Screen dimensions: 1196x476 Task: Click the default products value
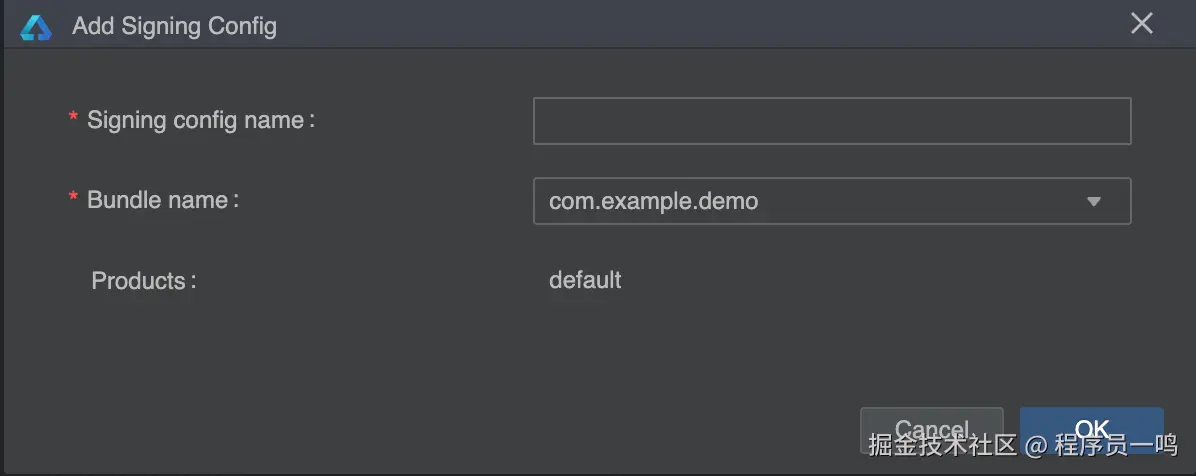(585, 280)
